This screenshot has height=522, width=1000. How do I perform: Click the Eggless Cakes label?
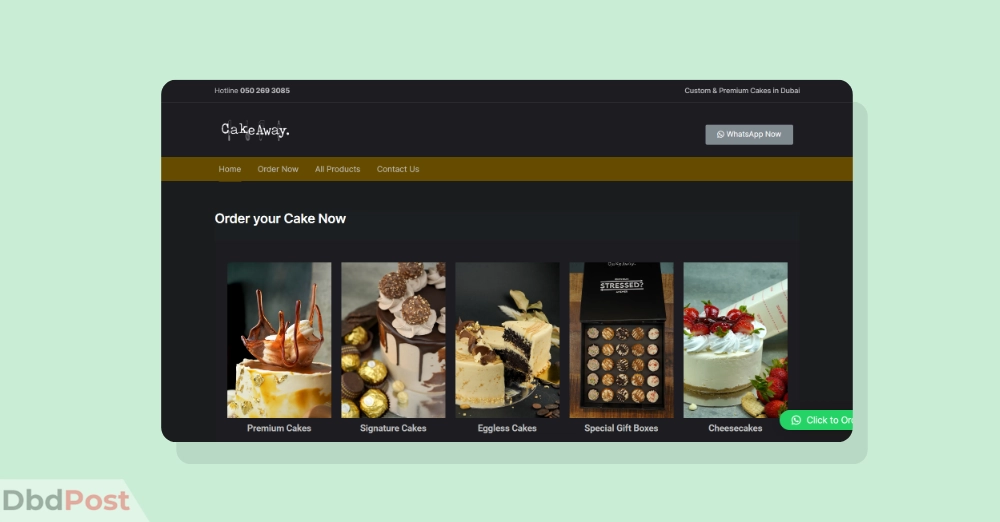(x=507, y=428)
